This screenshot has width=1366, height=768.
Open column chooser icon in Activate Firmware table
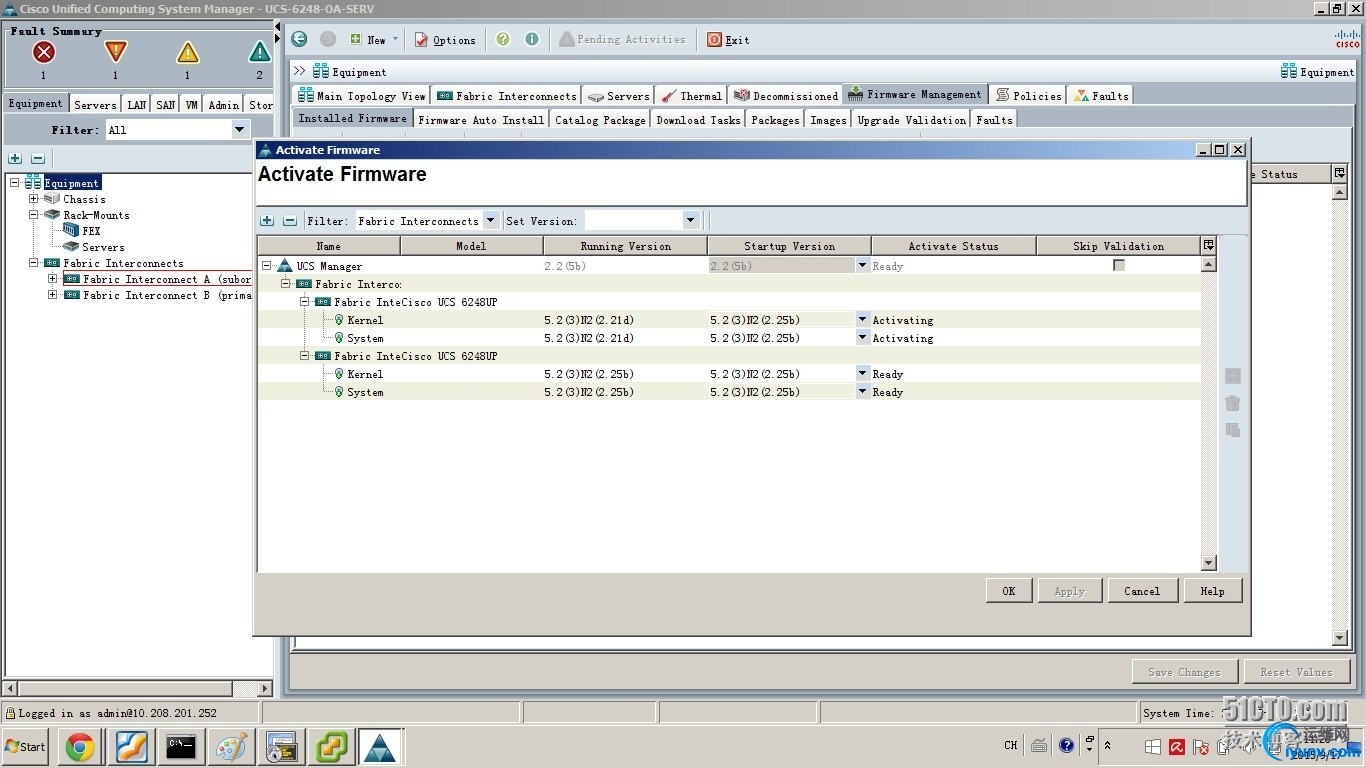click(x=1209, y=245)
